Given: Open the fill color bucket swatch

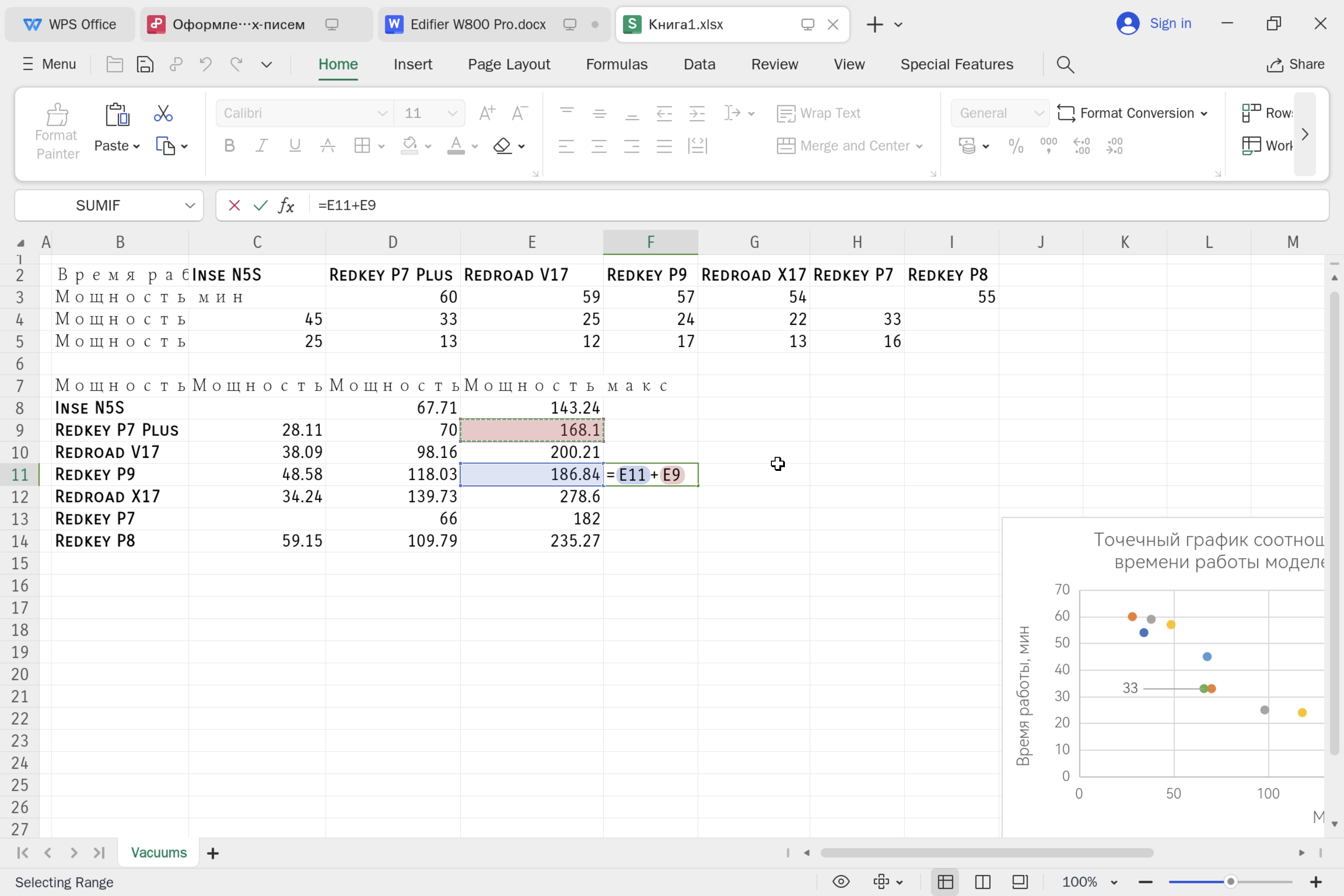Looking at the screenshot, I should pyautogui.click(x=410, y=146).
